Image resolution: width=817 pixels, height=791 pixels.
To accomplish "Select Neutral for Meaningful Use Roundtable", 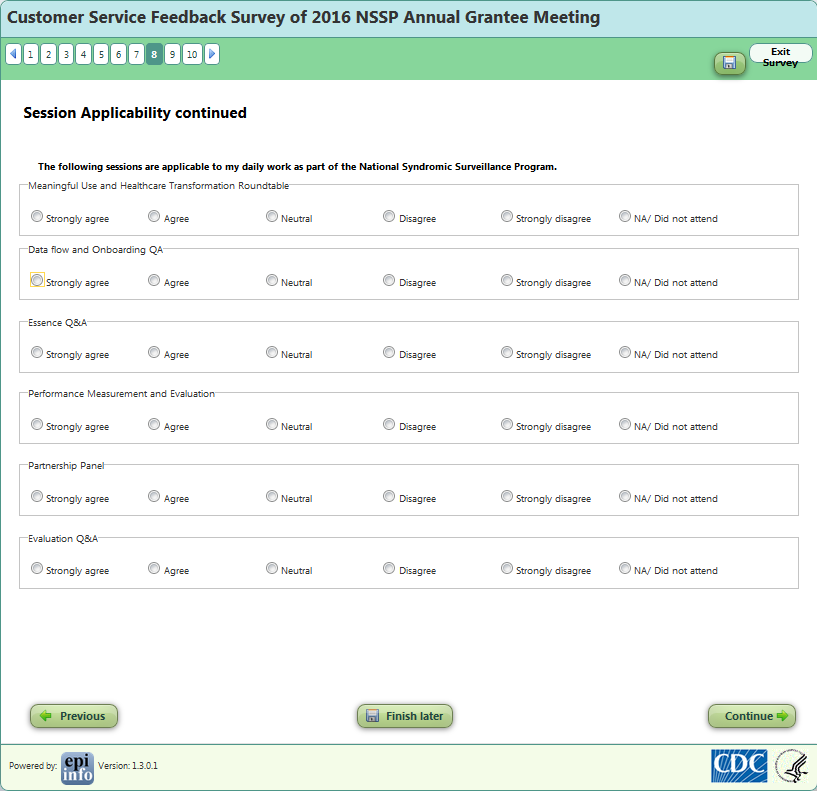I will (x=272, y=216).
